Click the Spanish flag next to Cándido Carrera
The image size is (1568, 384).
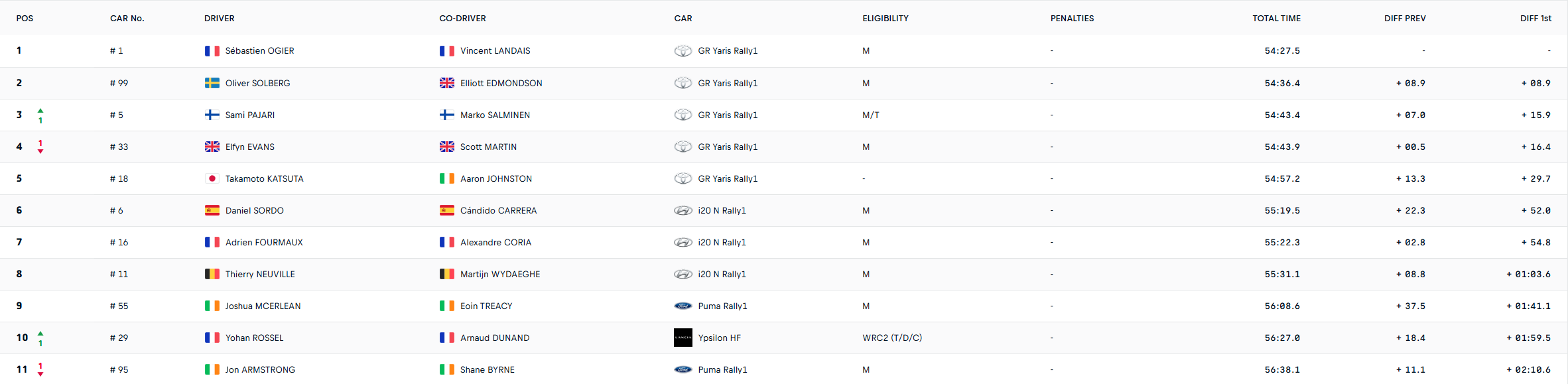point(446,210)
